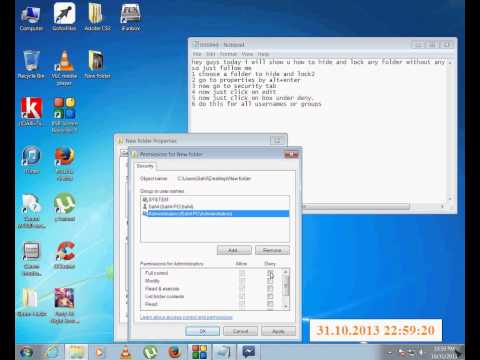The width and height of the screenshot is (480, 360).
Task: Click the Remove button
Action: click(272, 250)
